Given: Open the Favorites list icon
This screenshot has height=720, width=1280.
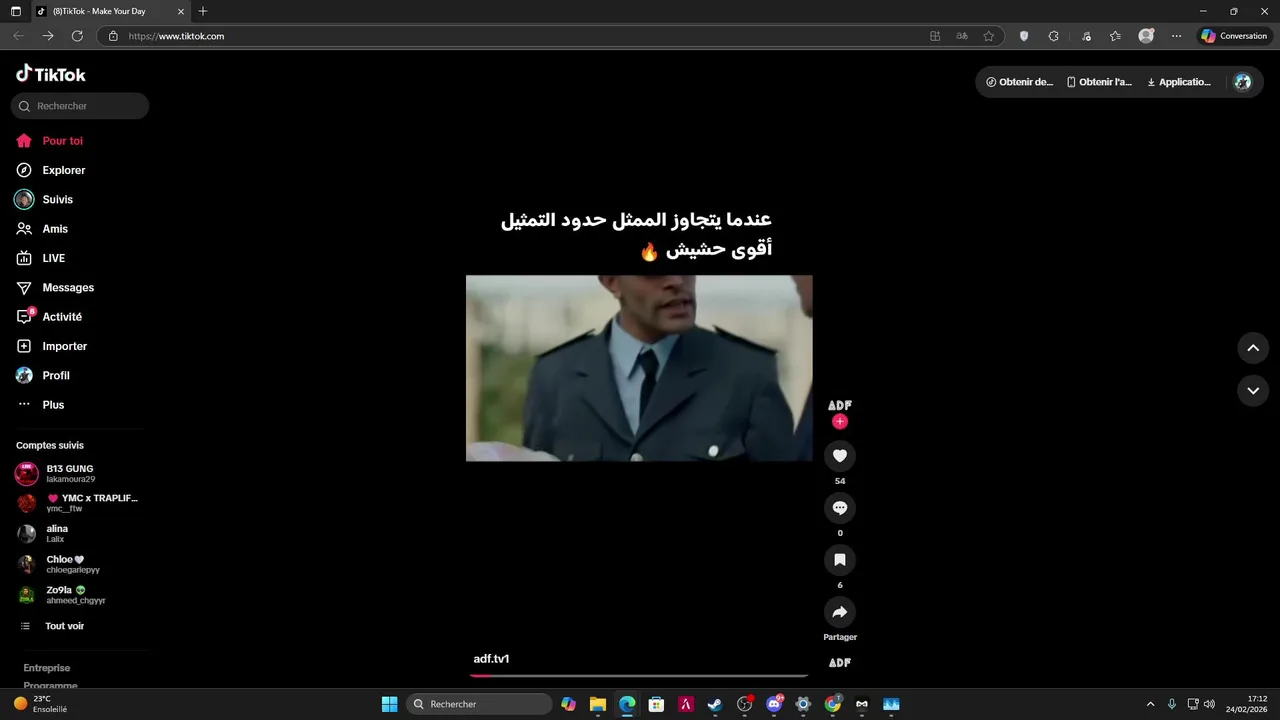Looking at the screenshot, I should [x=1116, y=36].
